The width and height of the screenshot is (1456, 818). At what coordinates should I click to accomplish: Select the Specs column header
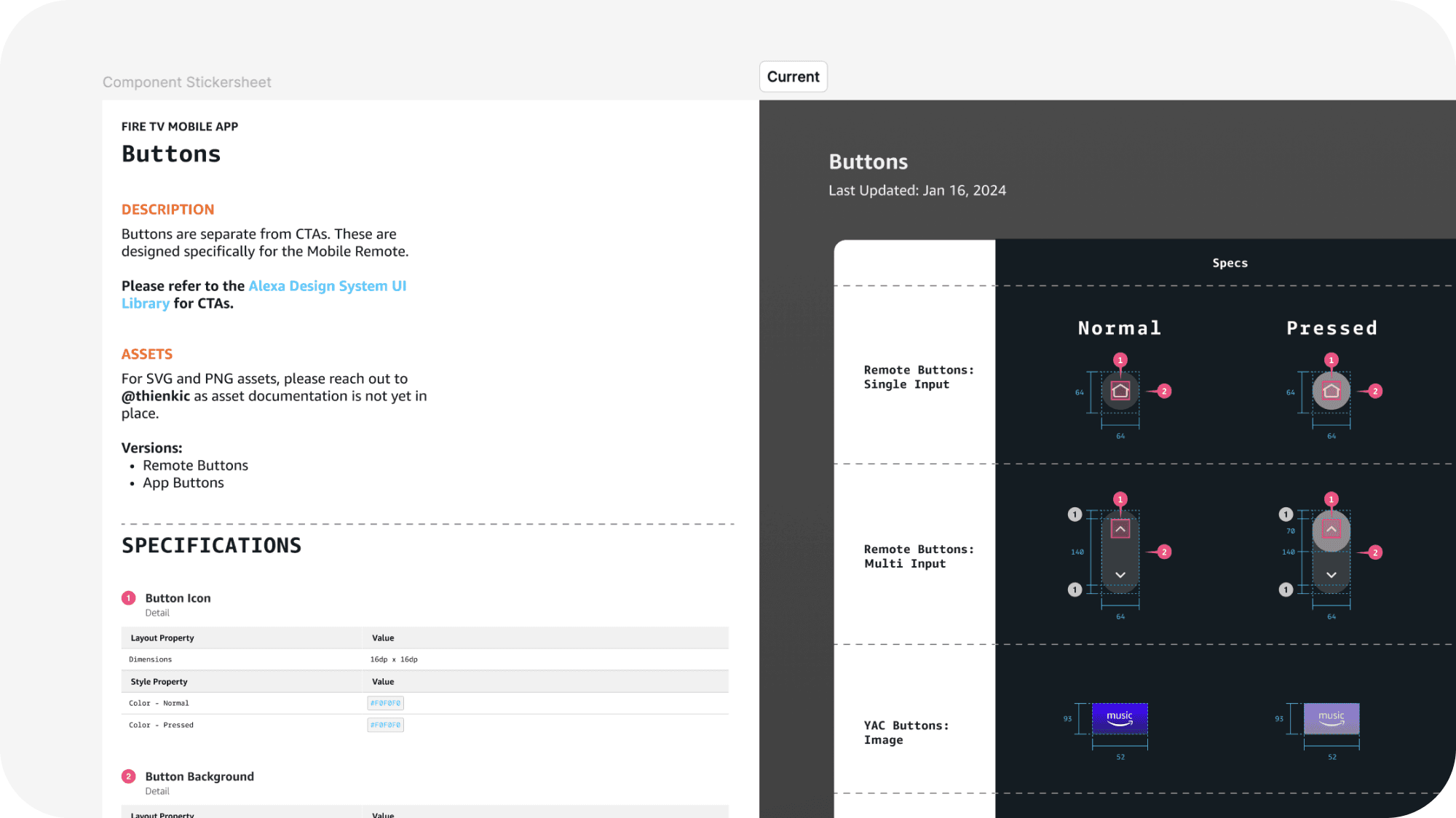[x=1230, y=263]
